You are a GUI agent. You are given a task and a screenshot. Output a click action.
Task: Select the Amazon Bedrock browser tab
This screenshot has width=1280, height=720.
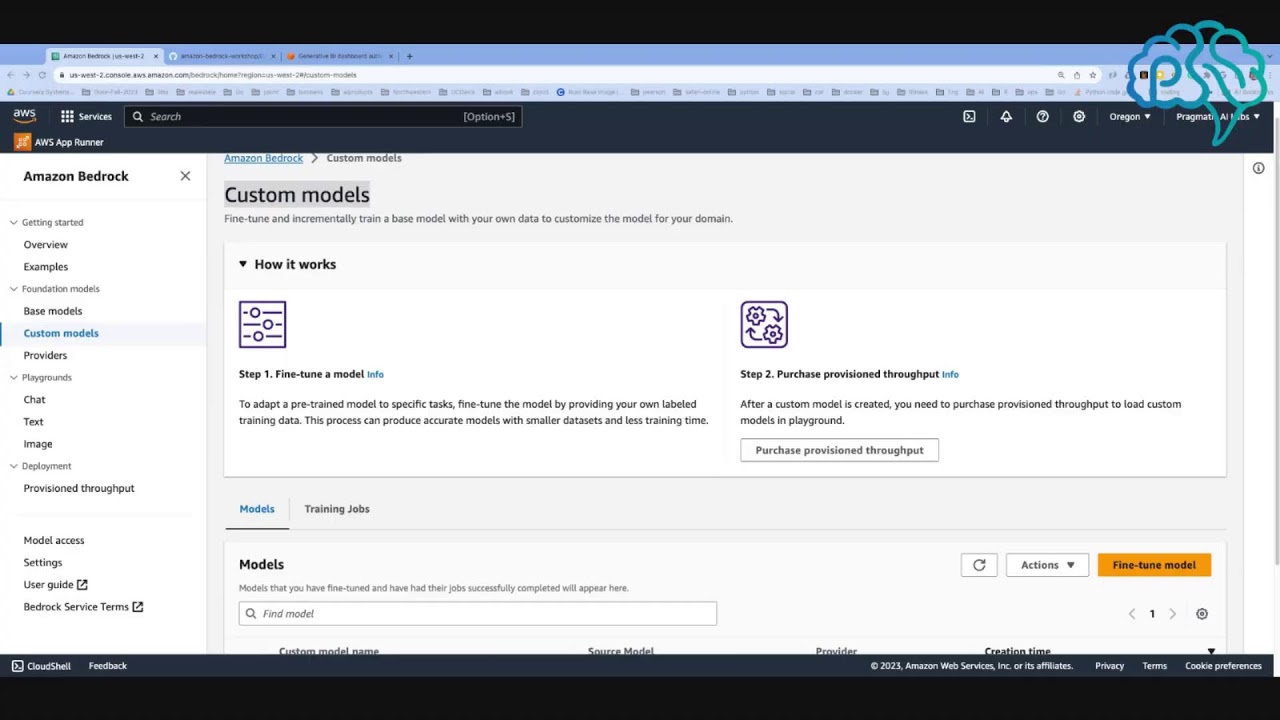(104, 56)
